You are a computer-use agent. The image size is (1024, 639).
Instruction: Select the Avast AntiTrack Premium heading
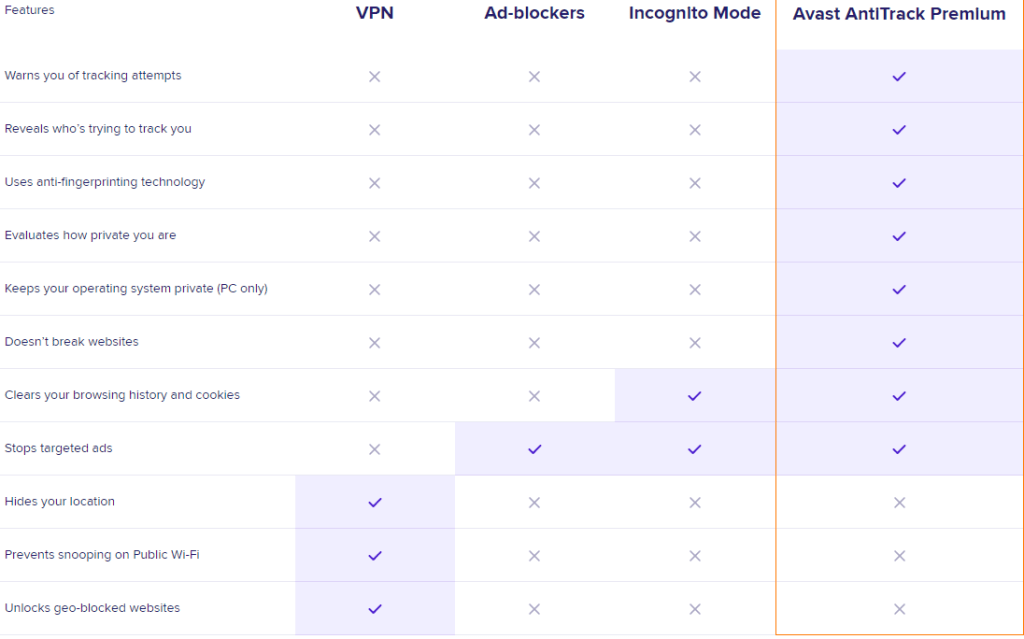point(899,14)
